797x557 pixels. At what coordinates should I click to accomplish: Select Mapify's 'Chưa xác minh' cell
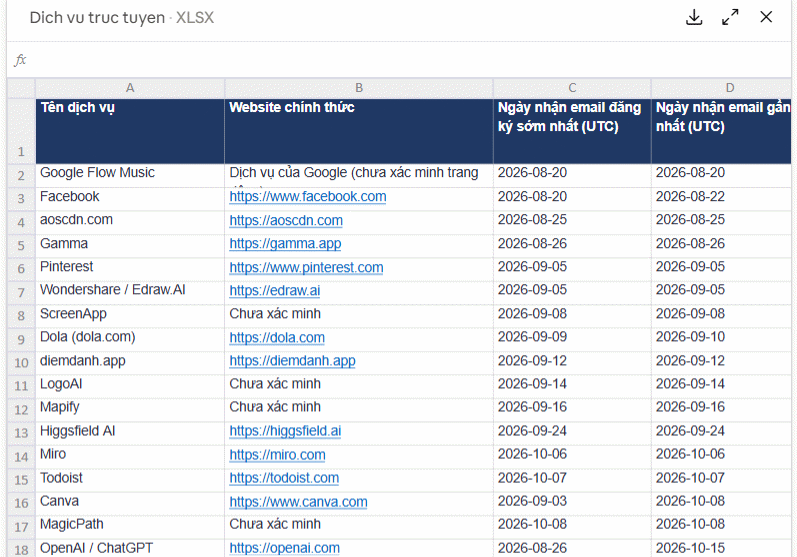click(x=359, y=409)
